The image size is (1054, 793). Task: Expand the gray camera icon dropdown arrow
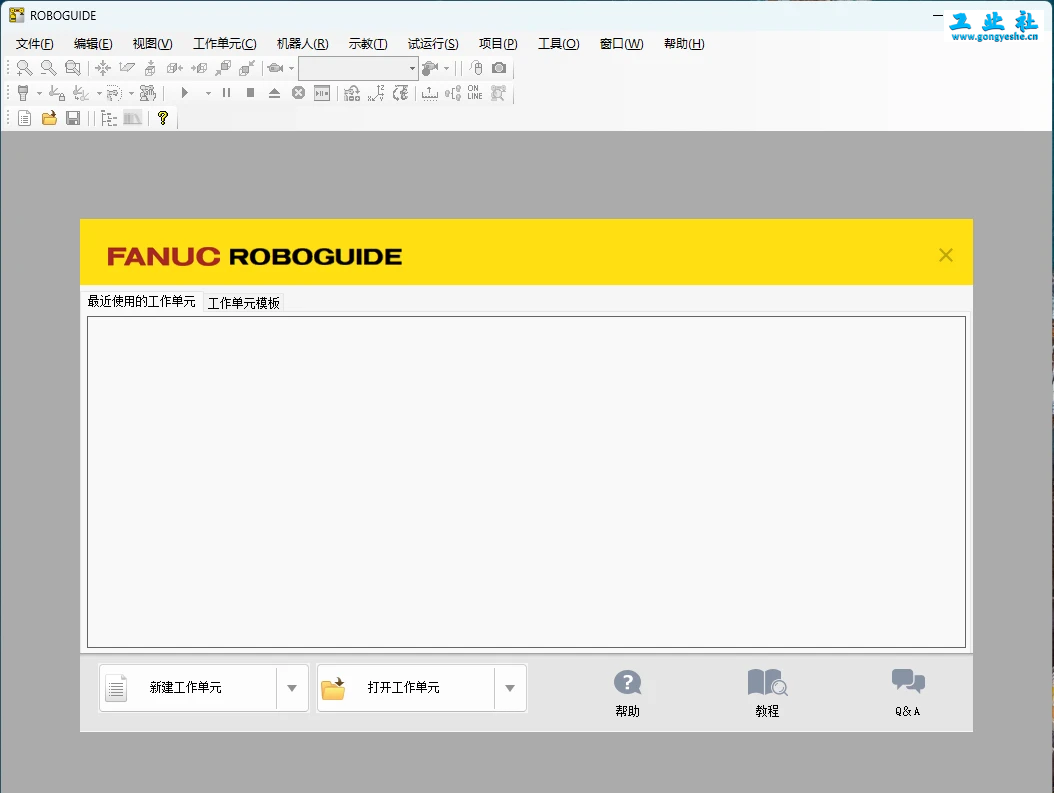[292, 68]
